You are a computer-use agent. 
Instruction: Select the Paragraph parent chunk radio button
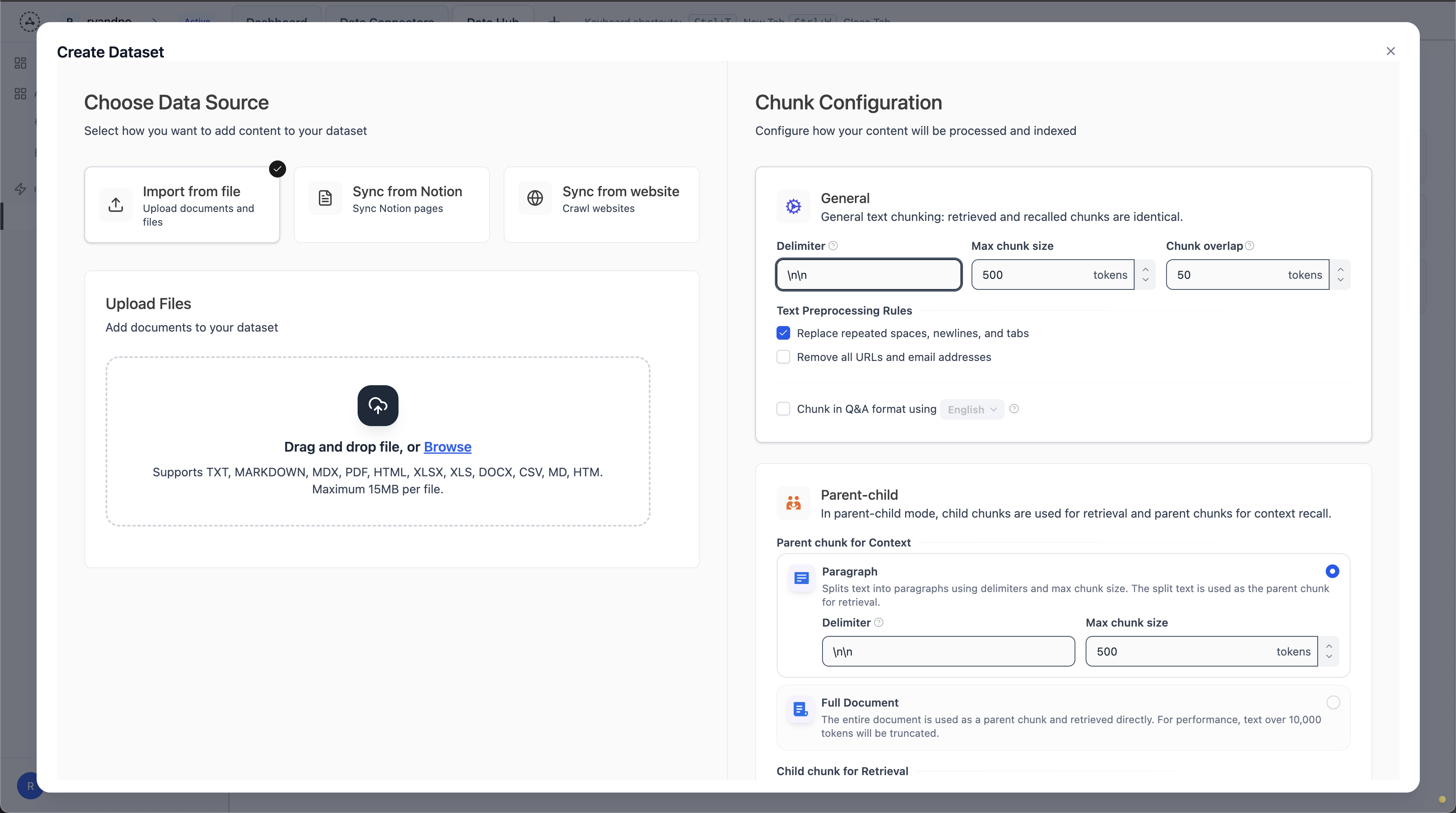[1332, 571]
